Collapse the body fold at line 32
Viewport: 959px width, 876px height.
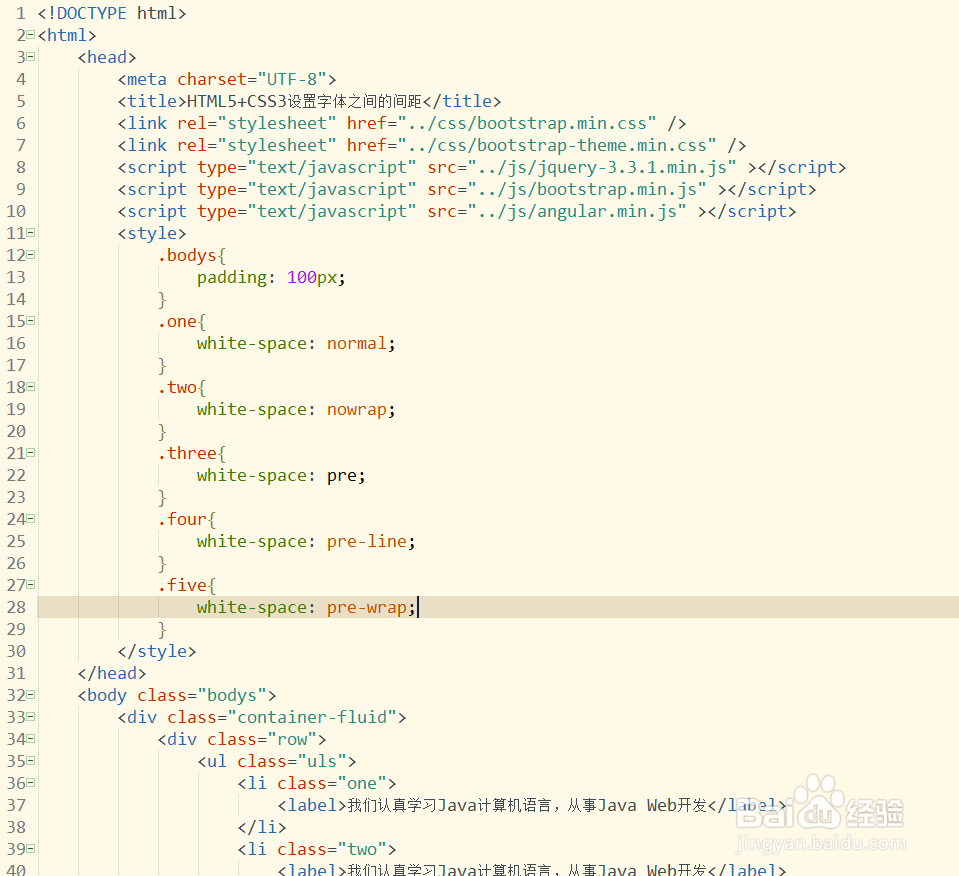click(31, 695)
